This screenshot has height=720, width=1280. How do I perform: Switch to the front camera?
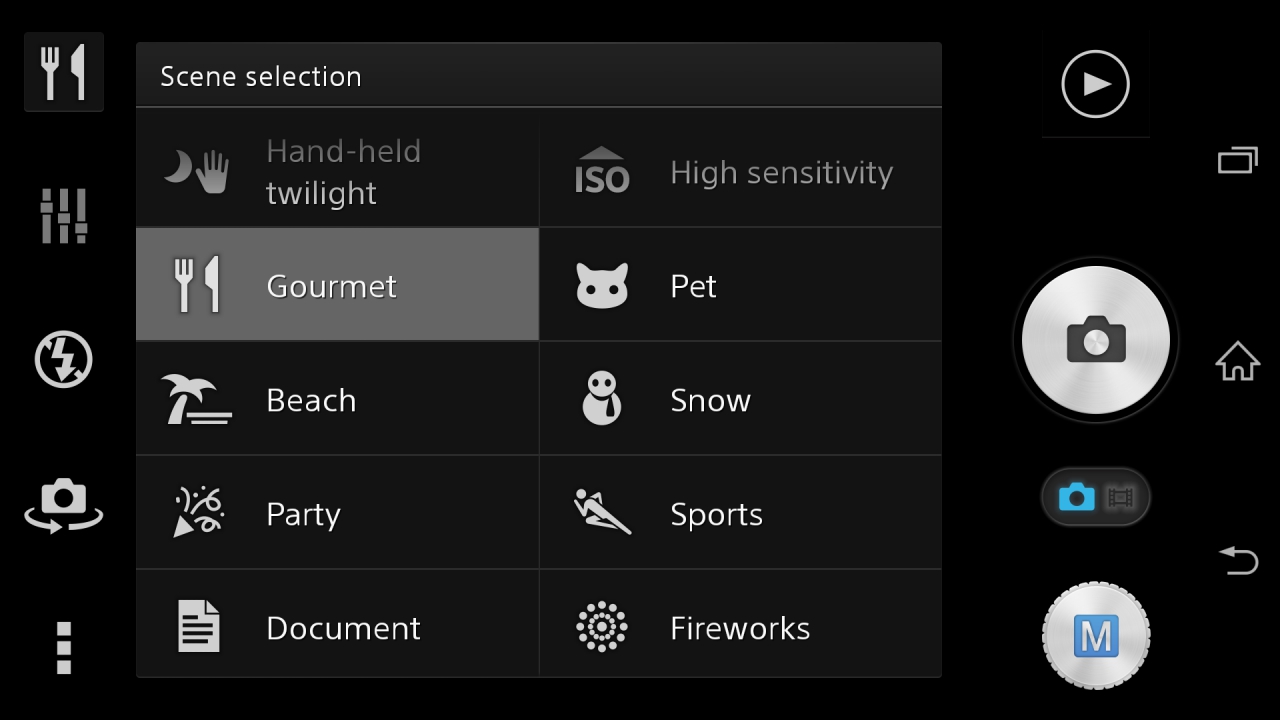tap(64, 504)
